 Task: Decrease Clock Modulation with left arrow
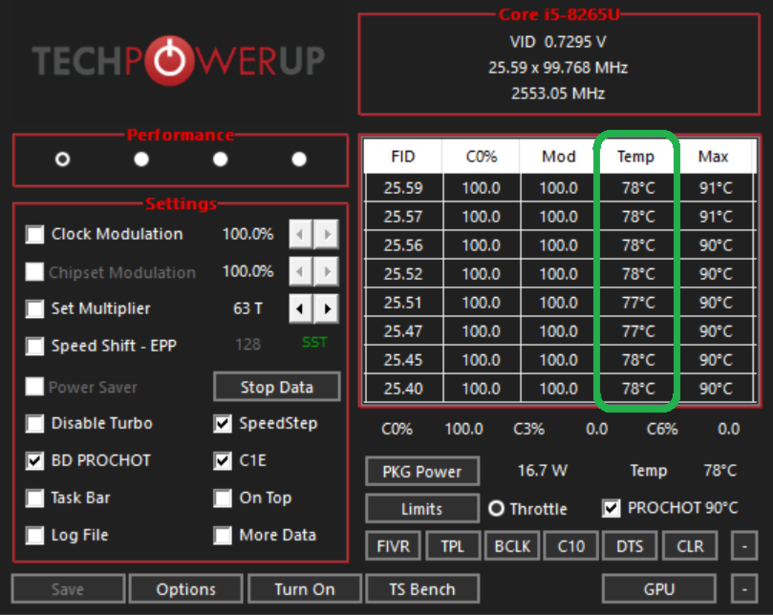coord(301,234)
